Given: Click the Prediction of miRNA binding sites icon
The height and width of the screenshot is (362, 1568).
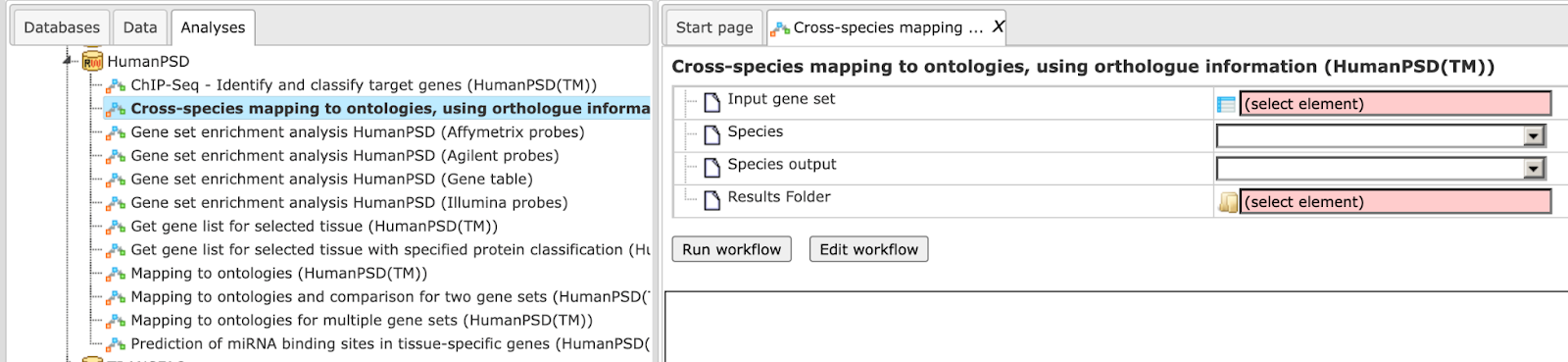Looking at the screenshot, I should point(116,344).
